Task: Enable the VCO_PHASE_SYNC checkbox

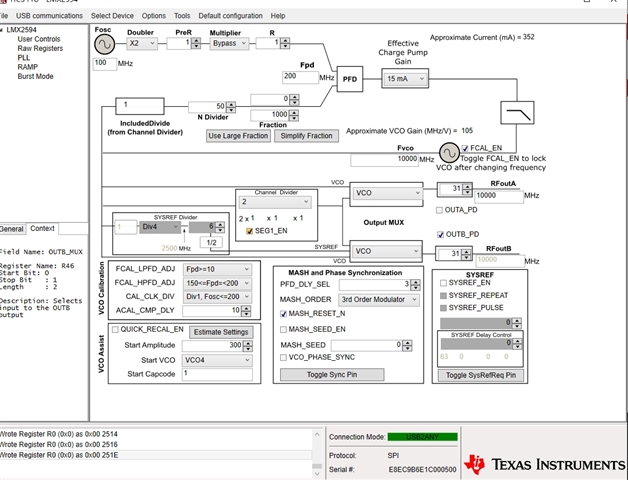Action: click(x=284, y=357)
